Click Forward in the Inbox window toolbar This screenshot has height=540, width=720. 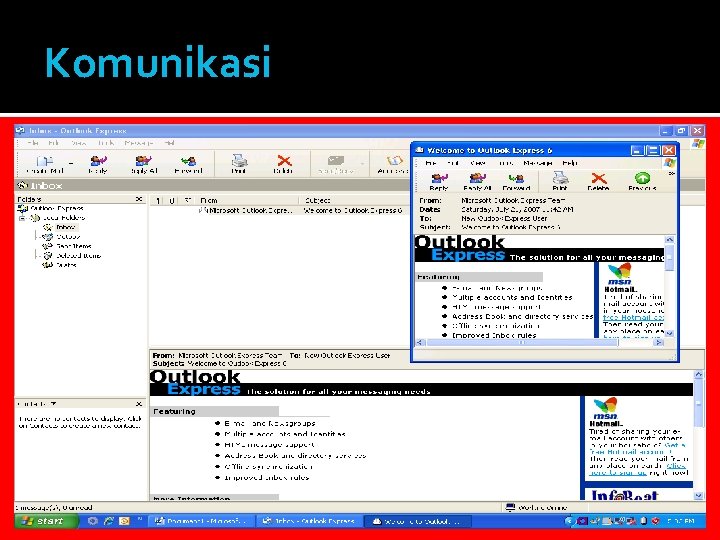click(188, 164)
